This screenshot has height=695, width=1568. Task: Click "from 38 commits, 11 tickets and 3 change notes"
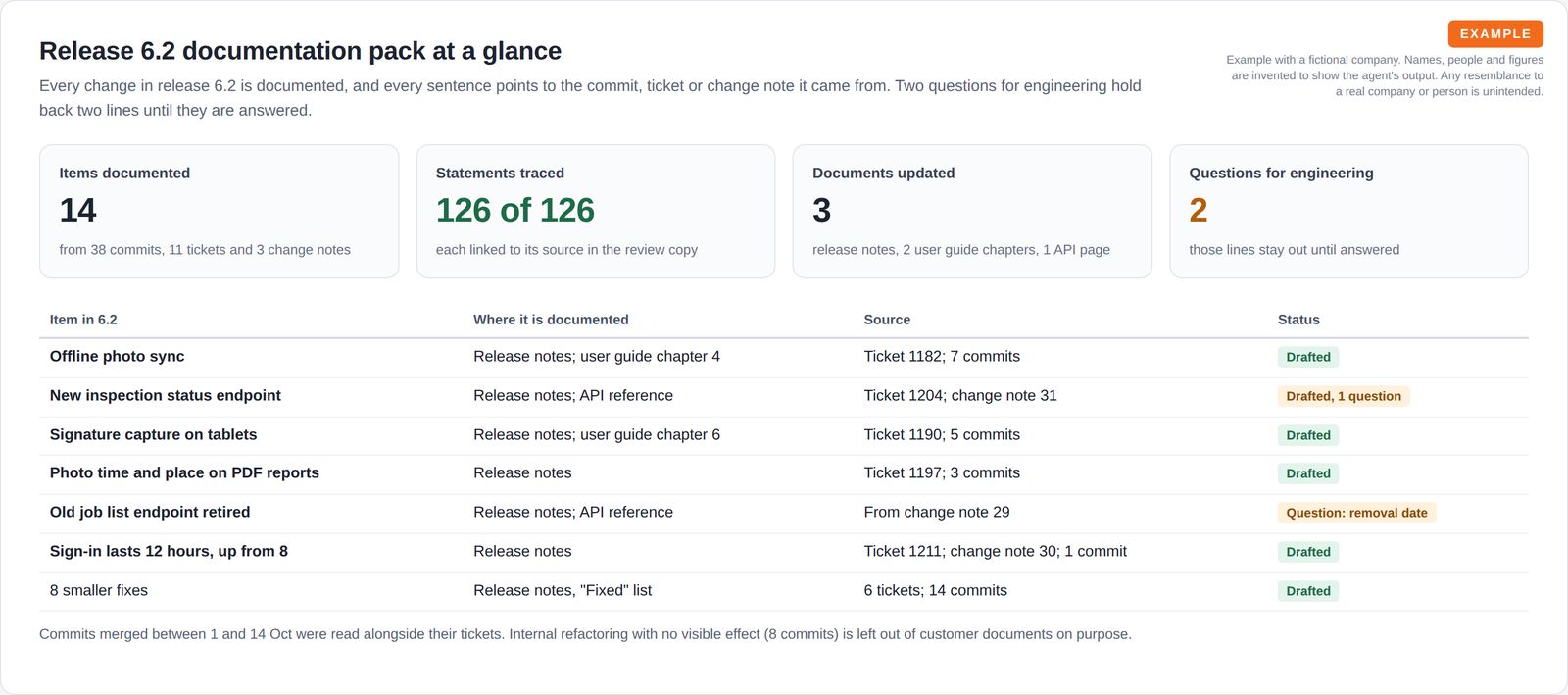coord(205,250)
